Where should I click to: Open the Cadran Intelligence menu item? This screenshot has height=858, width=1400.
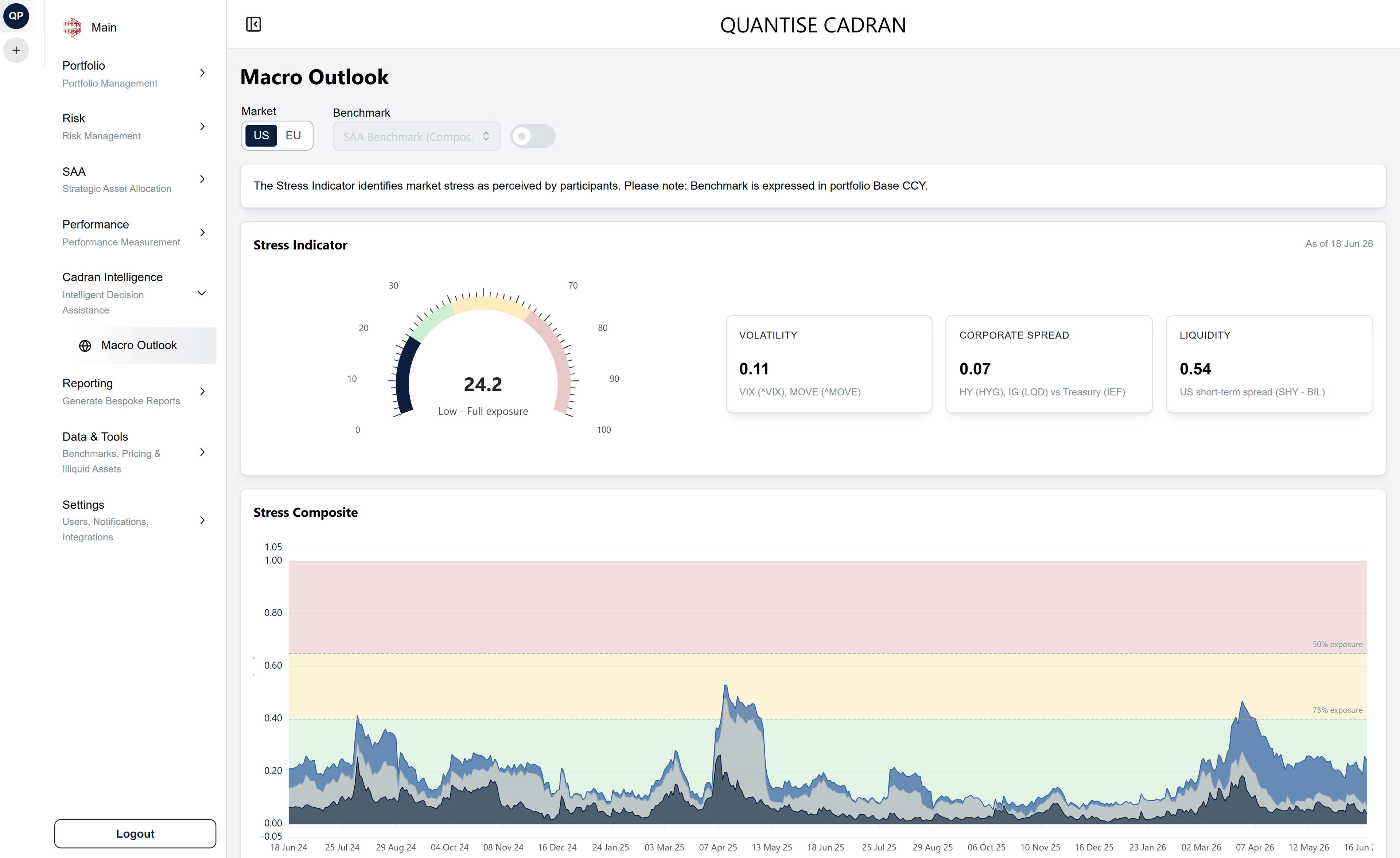[x=135, y=293]
